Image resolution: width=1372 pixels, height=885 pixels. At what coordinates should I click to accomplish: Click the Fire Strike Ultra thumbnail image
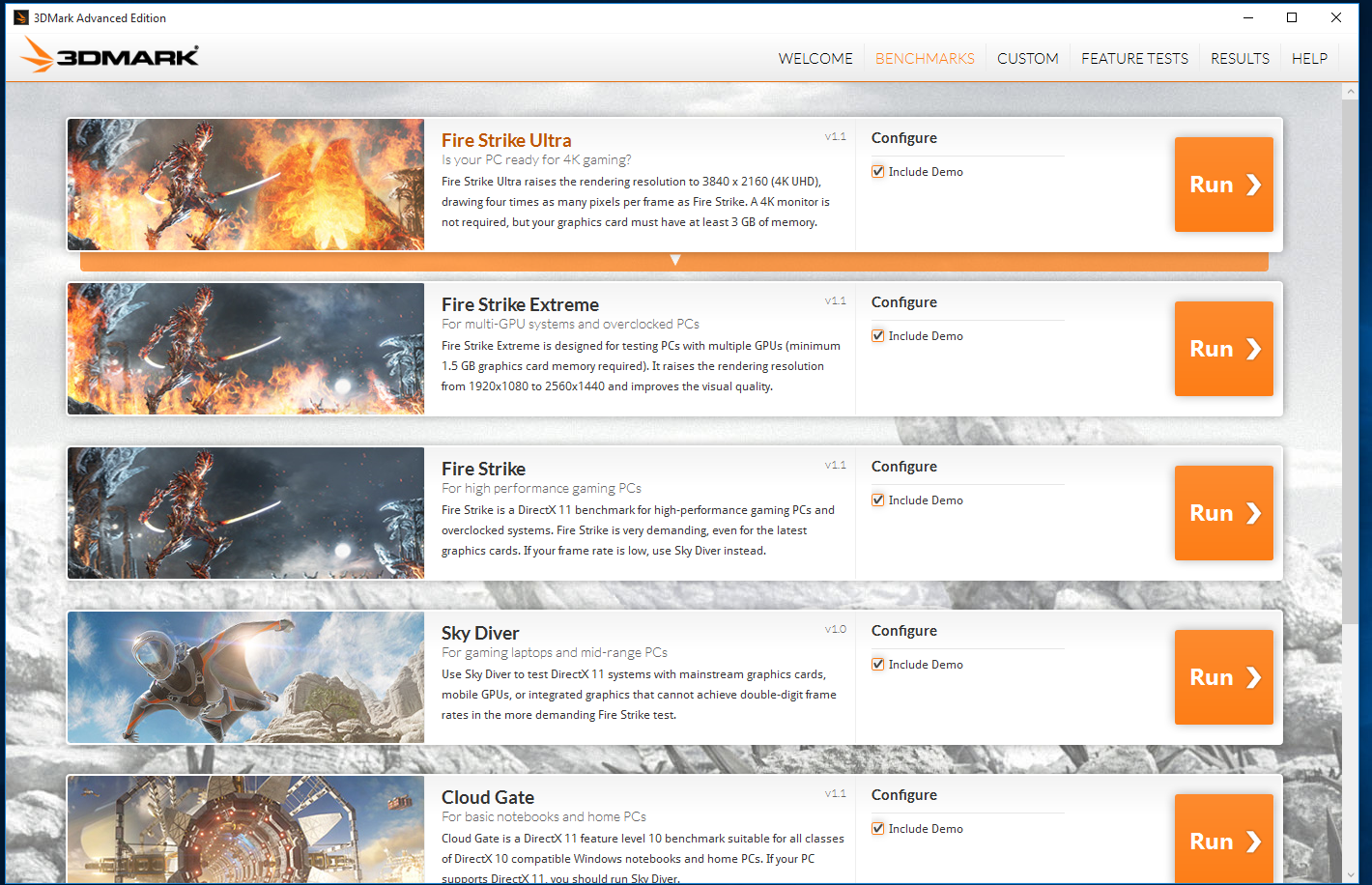245,185
